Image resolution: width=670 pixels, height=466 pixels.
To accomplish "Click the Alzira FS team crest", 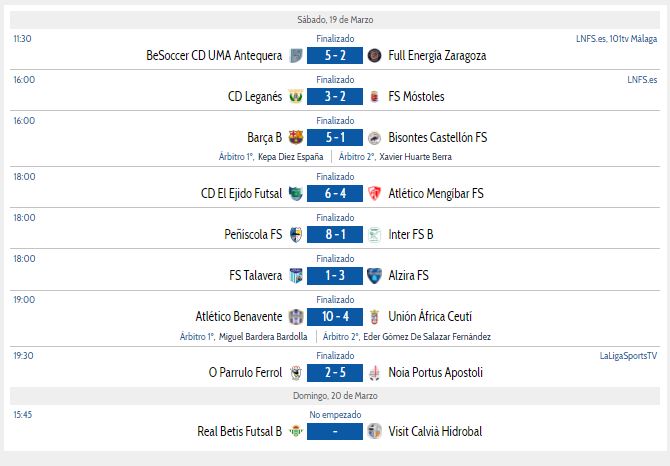I will click(x=375, y=276).
